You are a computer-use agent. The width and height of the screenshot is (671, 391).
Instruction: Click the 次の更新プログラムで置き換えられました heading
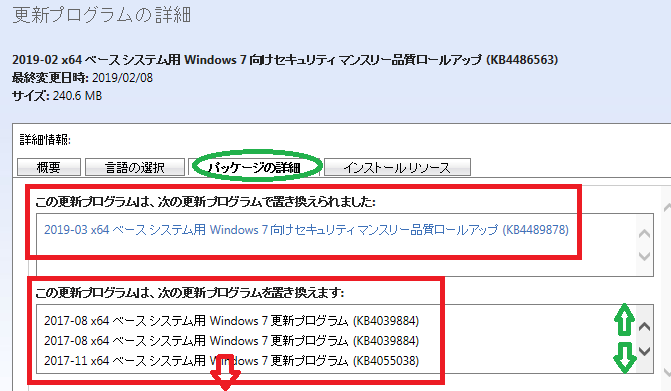[x=205, y=201]
